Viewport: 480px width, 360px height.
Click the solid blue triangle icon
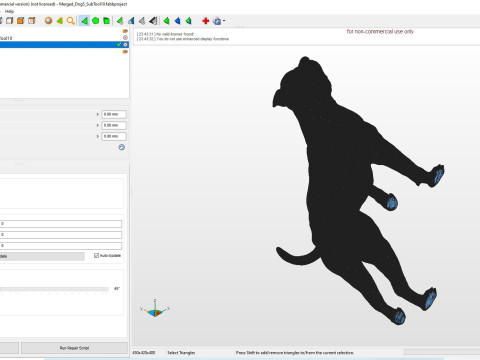[x=177, y=21]
